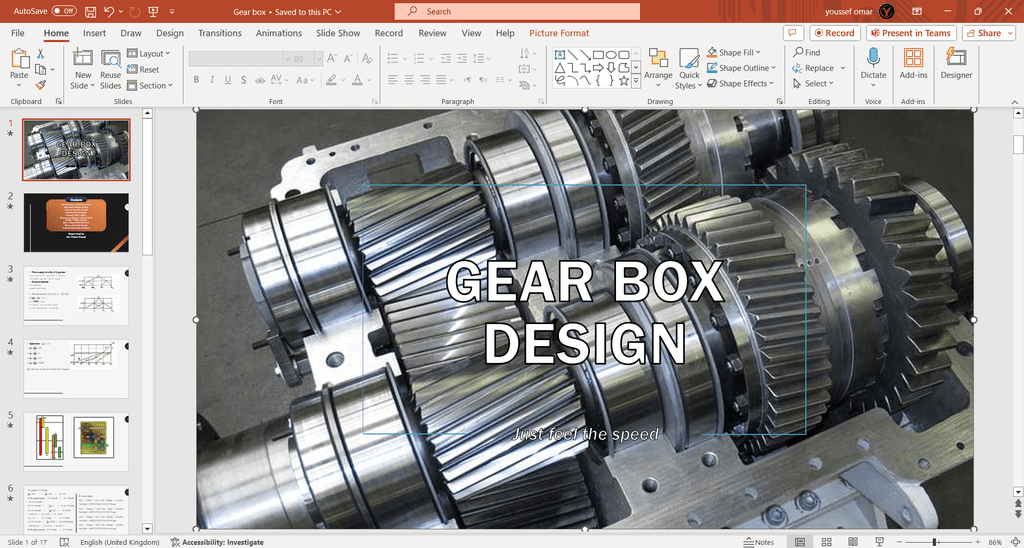The width and height of the screenshot is (1024, 548).
Task: Toggle AutoSave switch
Action: pyautogui.click(x=63, y=11)
